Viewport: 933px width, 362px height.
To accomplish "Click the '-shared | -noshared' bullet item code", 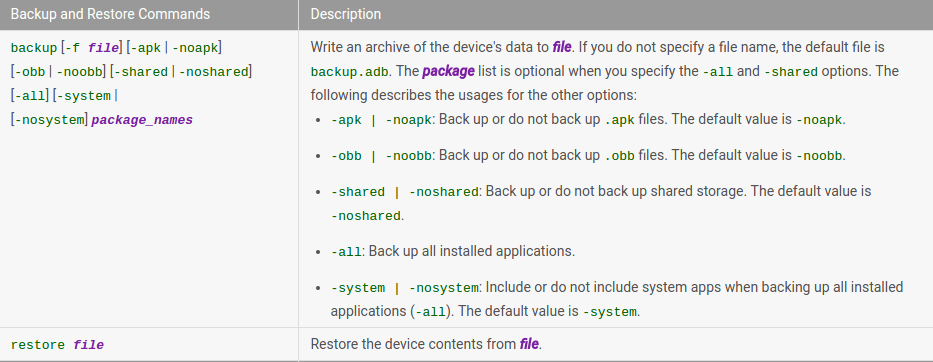I will tap(405, 192).
